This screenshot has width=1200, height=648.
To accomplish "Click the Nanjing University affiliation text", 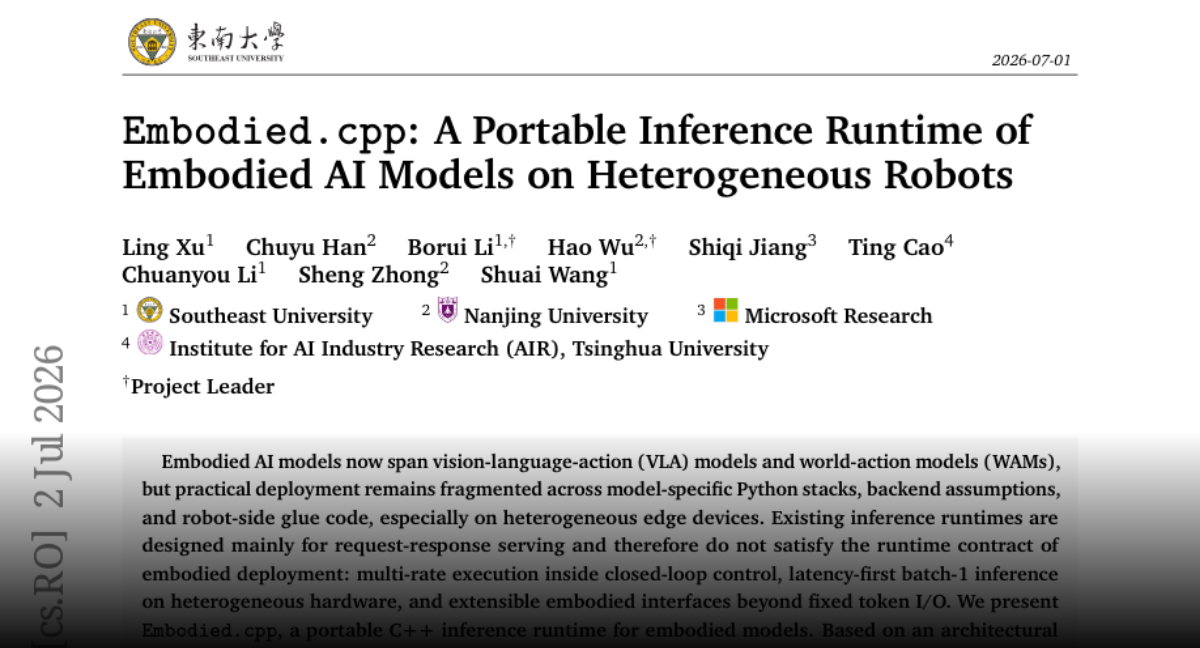I will click(556, 316).
